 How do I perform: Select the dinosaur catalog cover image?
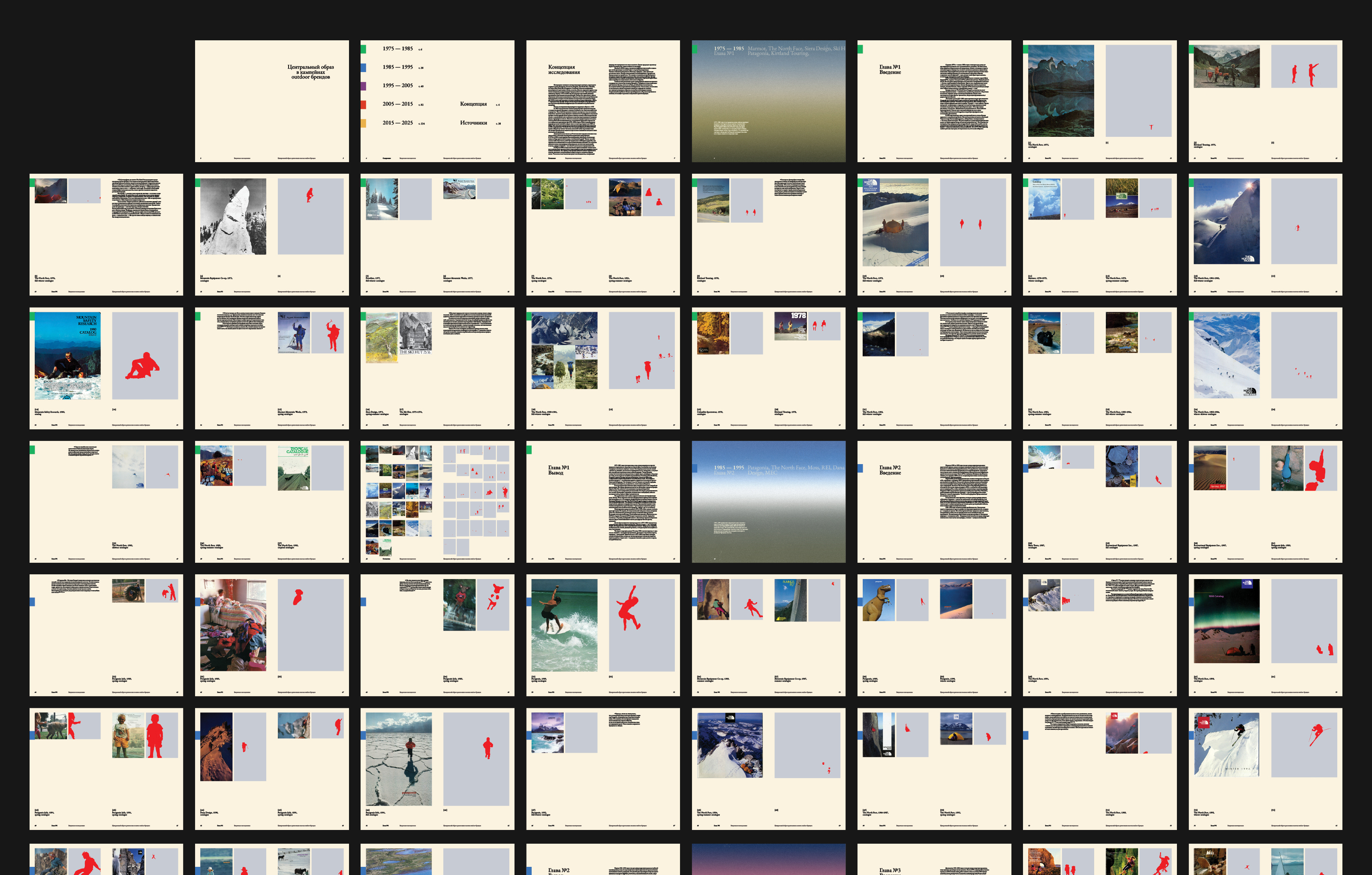point(878,600)
